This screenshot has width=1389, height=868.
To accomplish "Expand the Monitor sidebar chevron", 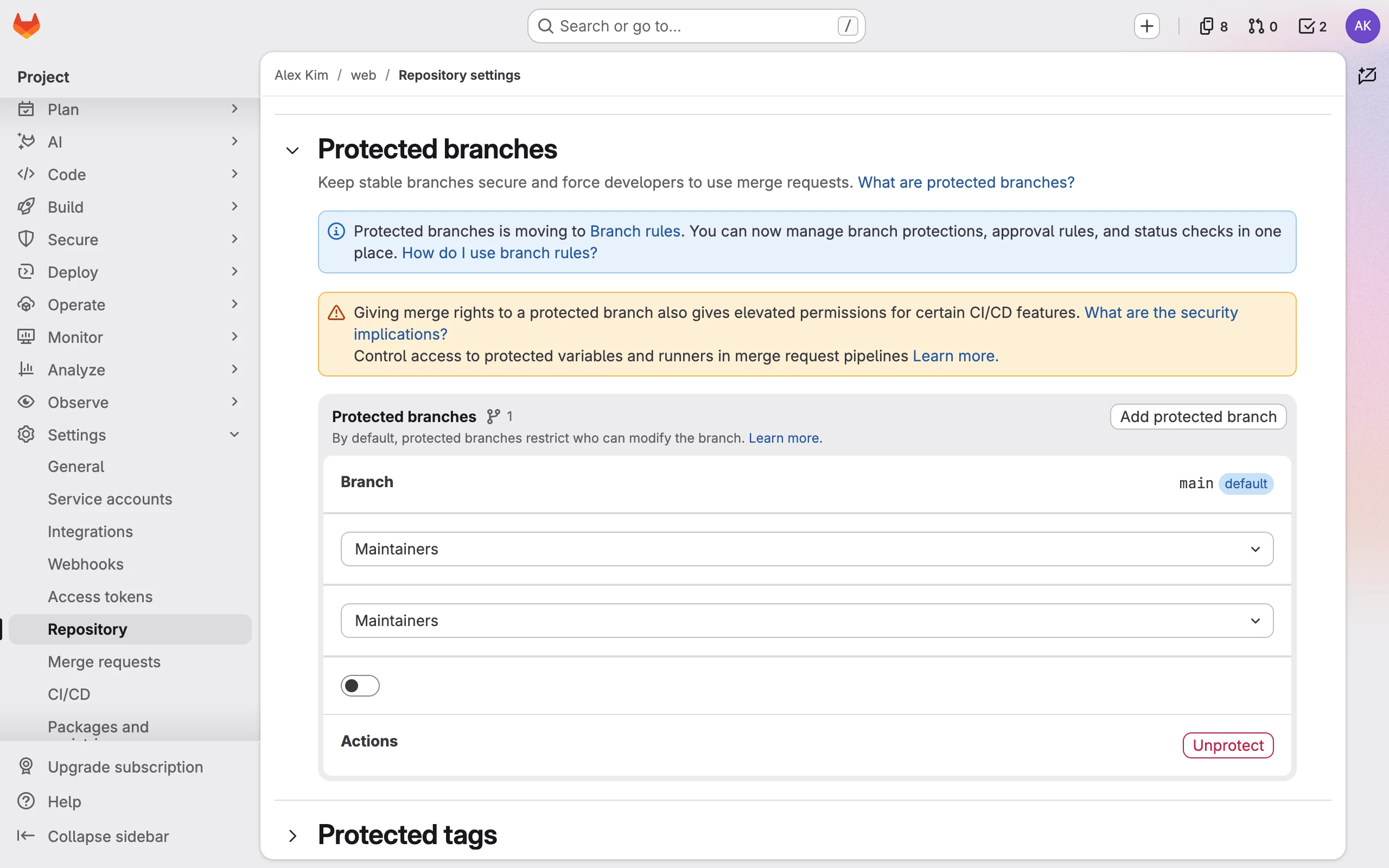I will point(234,336).
